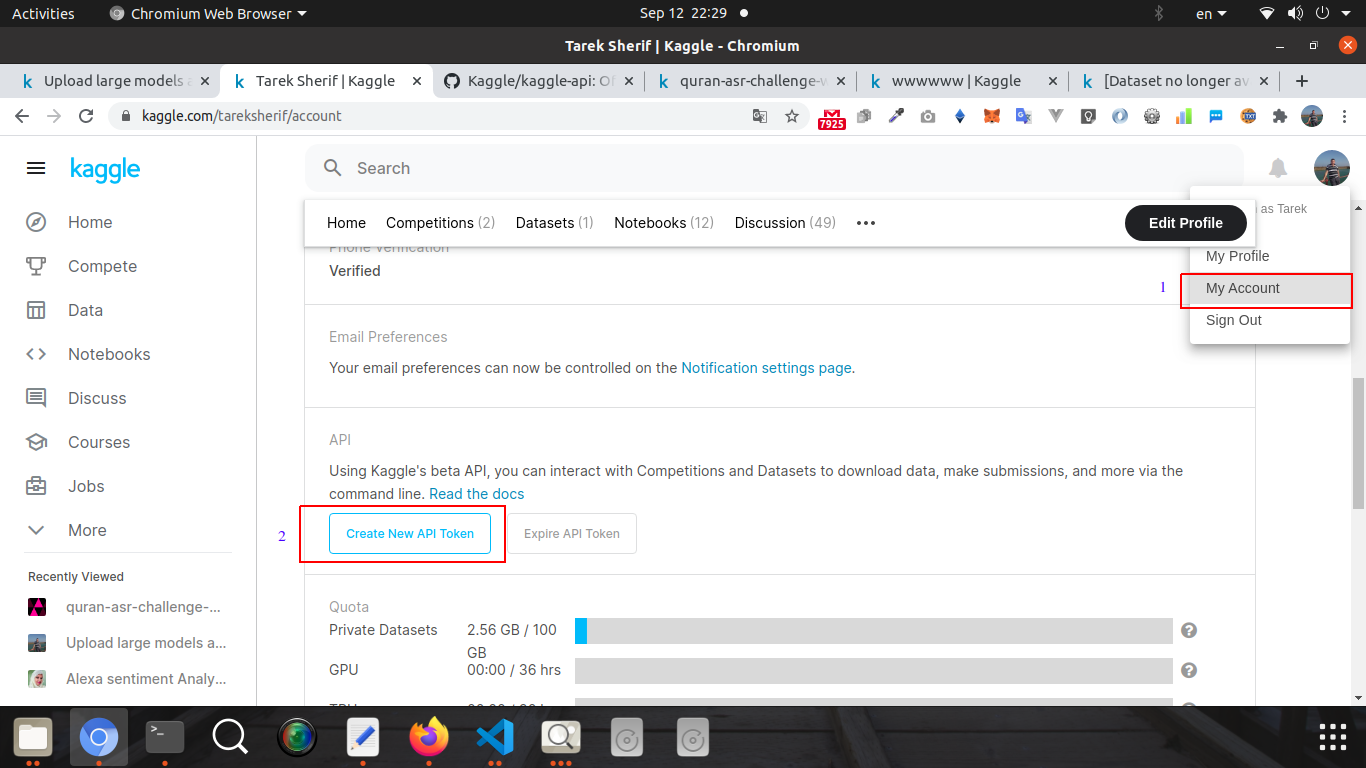
Task: Open recently viewed Upload large models item
Action: pos(128,643)
